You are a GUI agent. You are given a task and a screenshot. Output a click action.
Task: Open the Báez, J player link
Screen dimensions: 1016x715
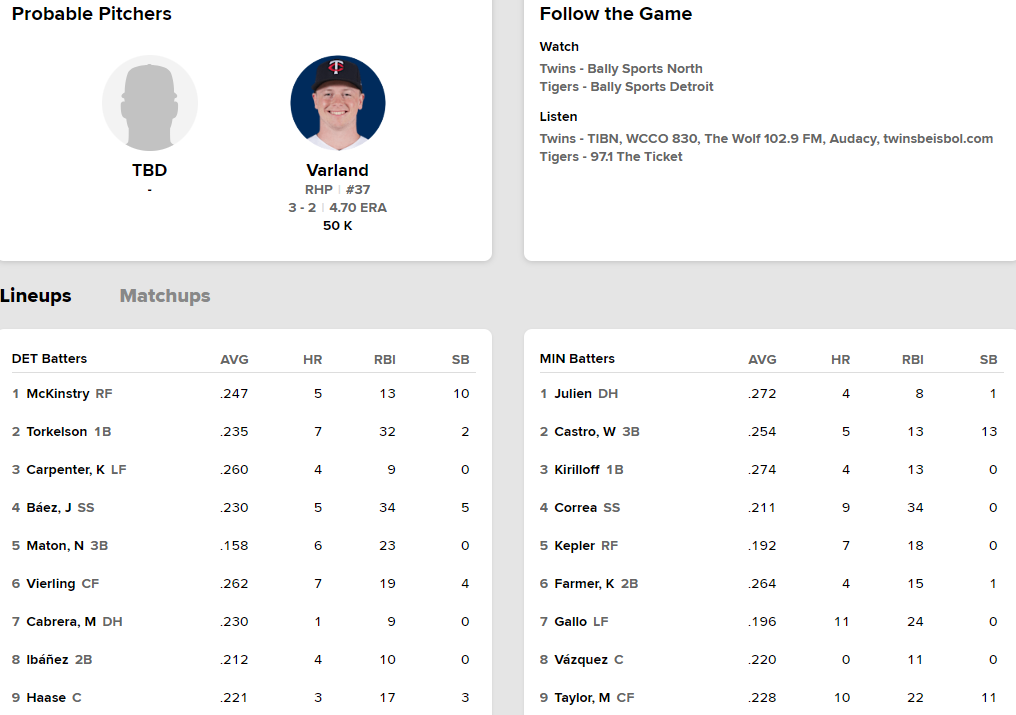coord(50,508)
